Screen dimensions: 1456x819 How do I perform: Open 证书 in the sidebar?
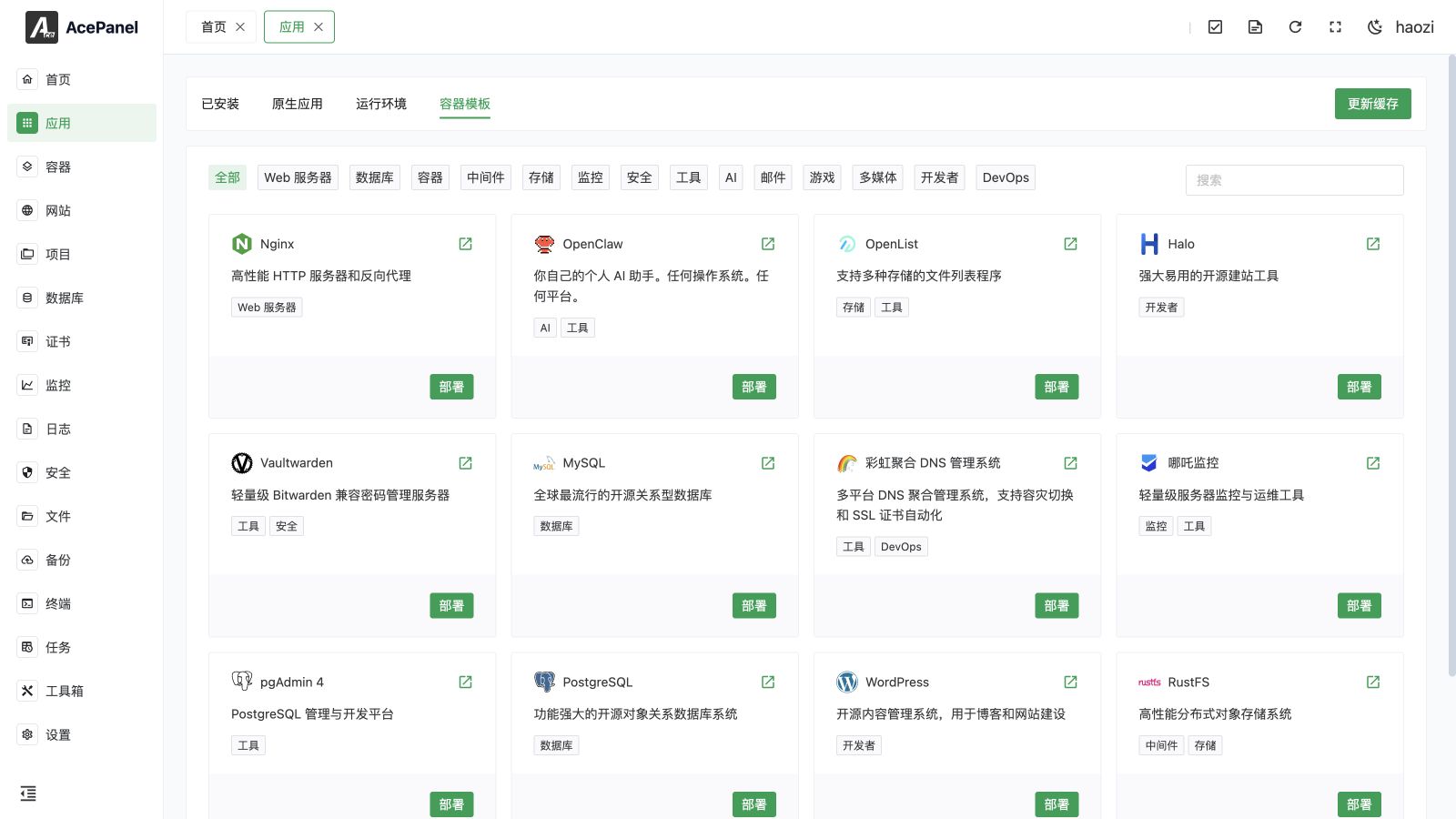click(x=82, y=341)
